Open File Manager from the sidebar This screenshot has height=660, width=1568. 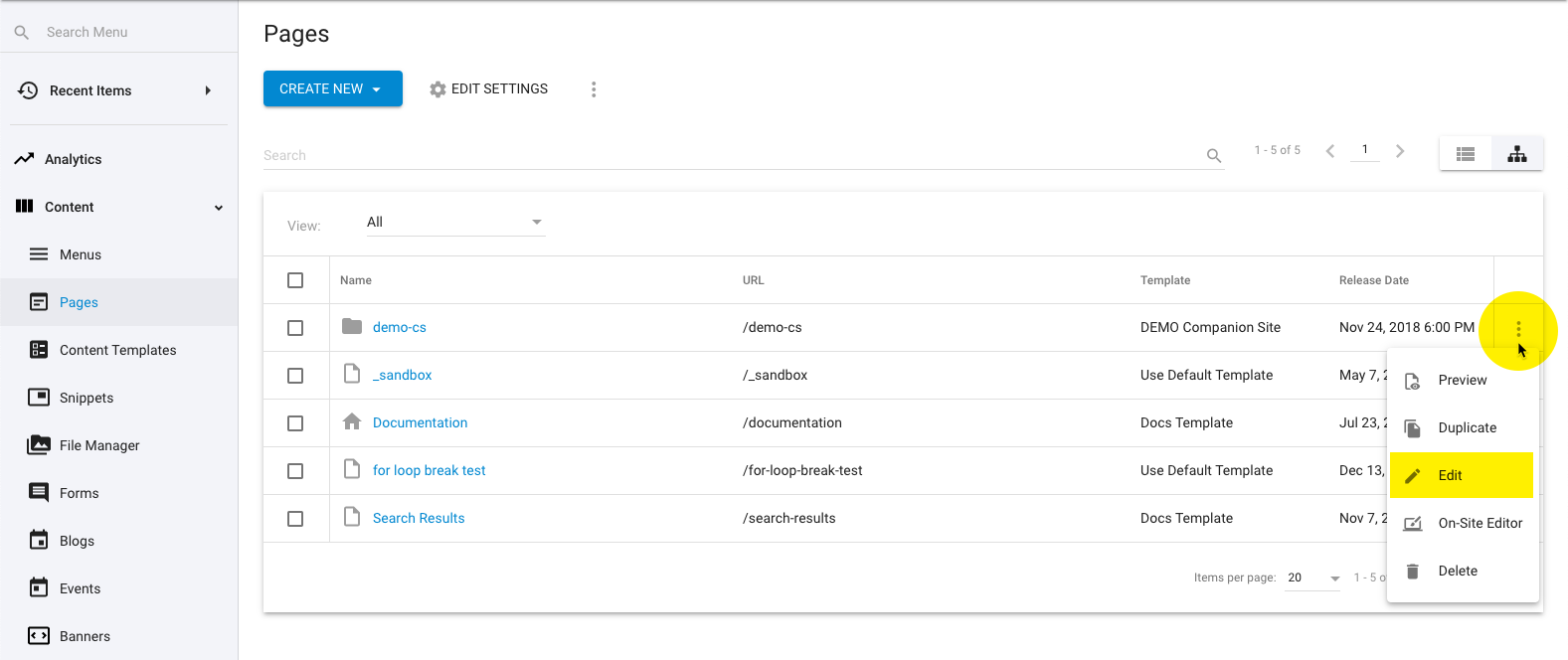point(98,445)
